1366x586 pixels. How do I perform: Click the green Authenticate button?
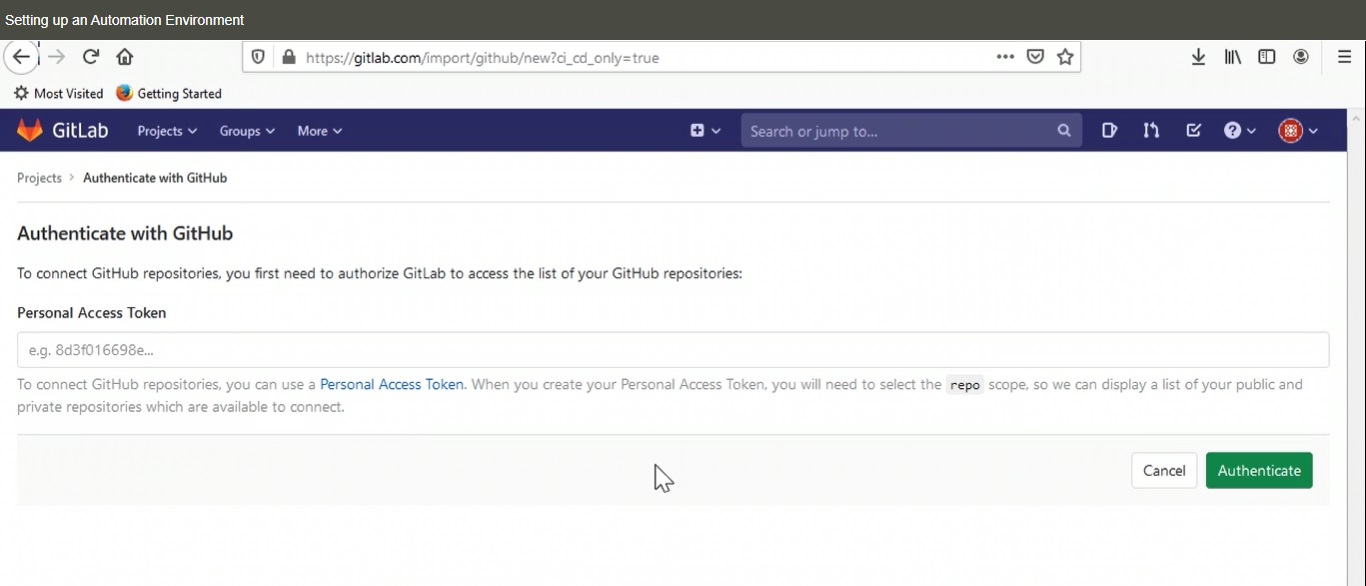point(1259,470)
